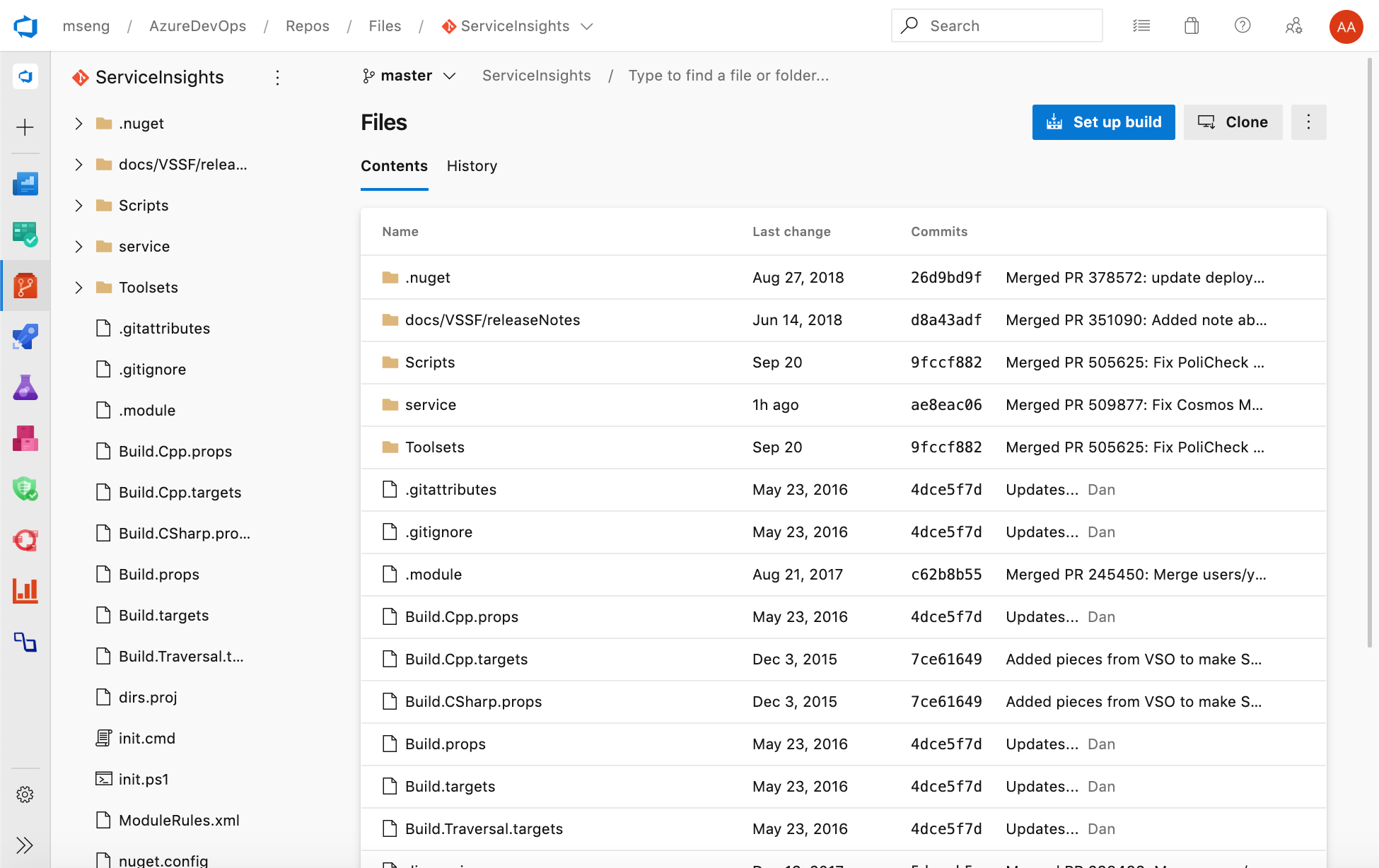Click the ellipsis menu next to ServiceInsights
The width and height of the screenshot is (1379, 868).
(x=277, y=77)
